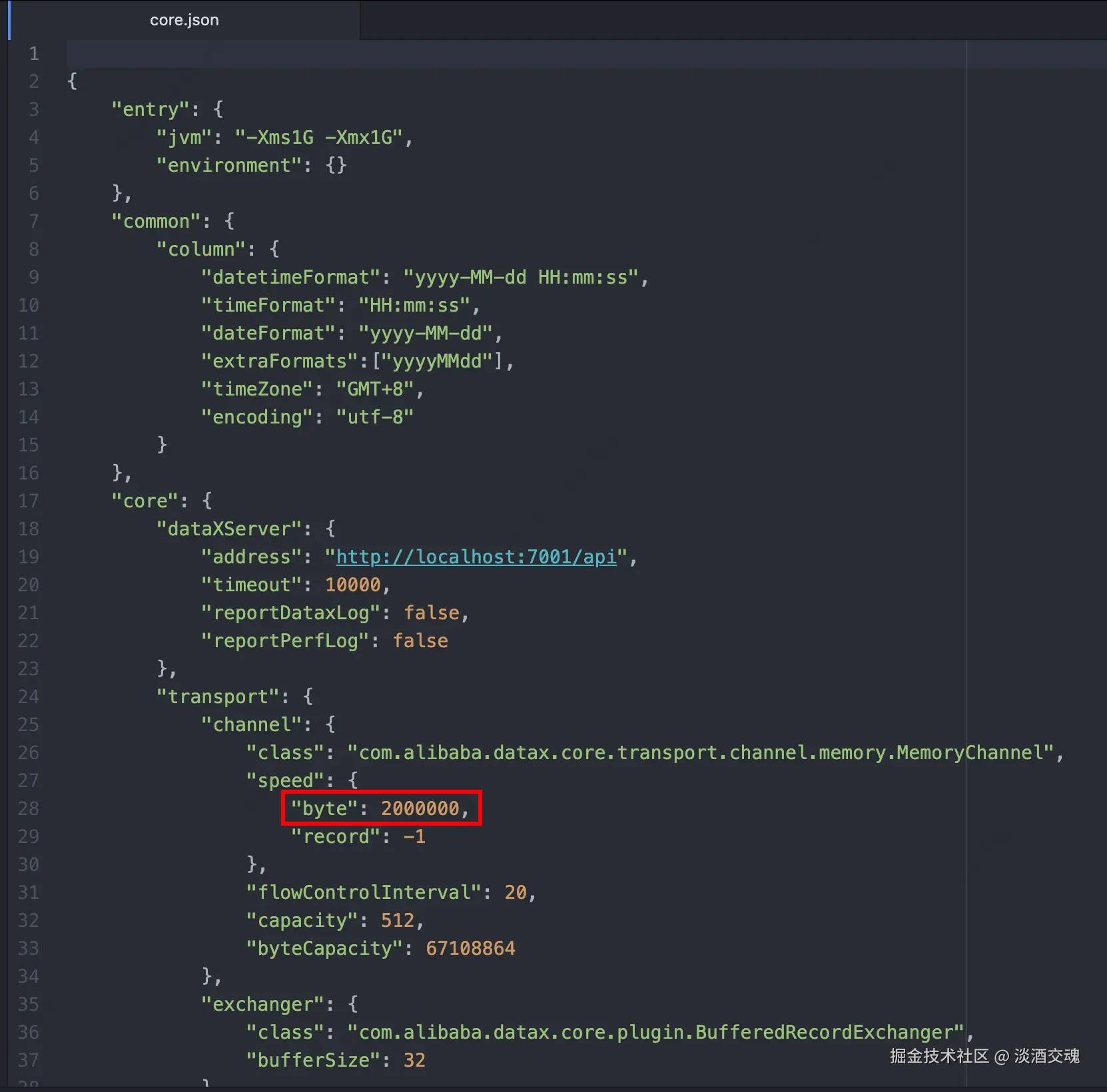Click the "reportDataxLog" key
The height and width of the screenshot is (1092, 1107).
(290, 613)
